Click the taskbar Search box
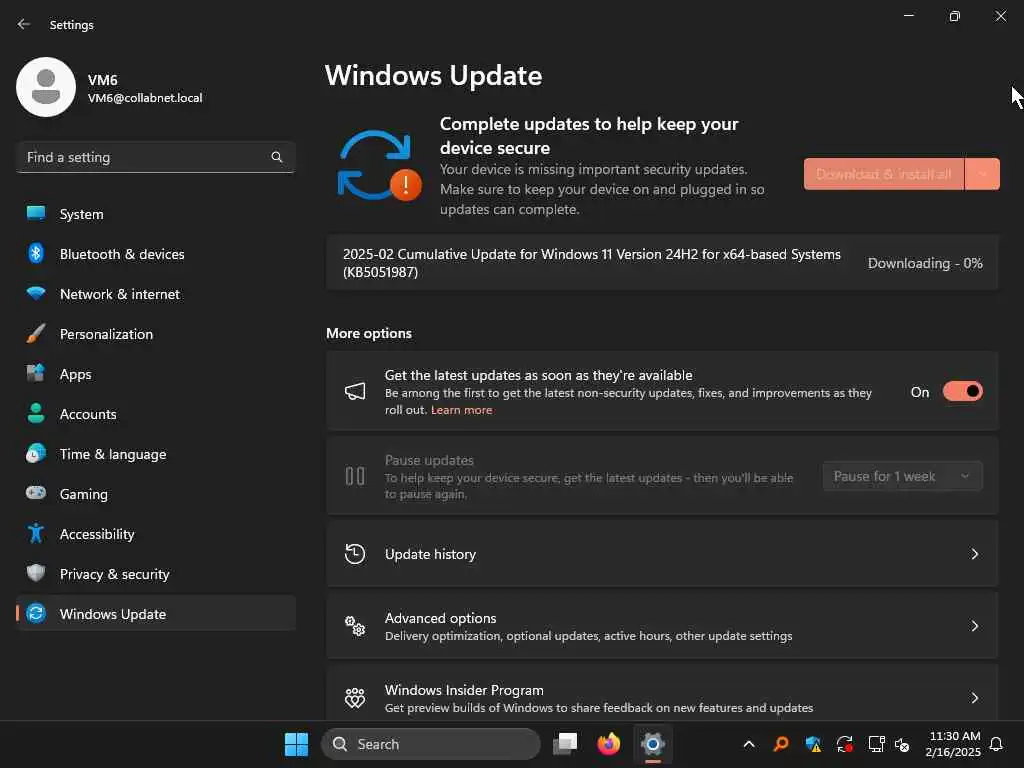The height and width of the screenshot is (768, 1024). point(430,744)
